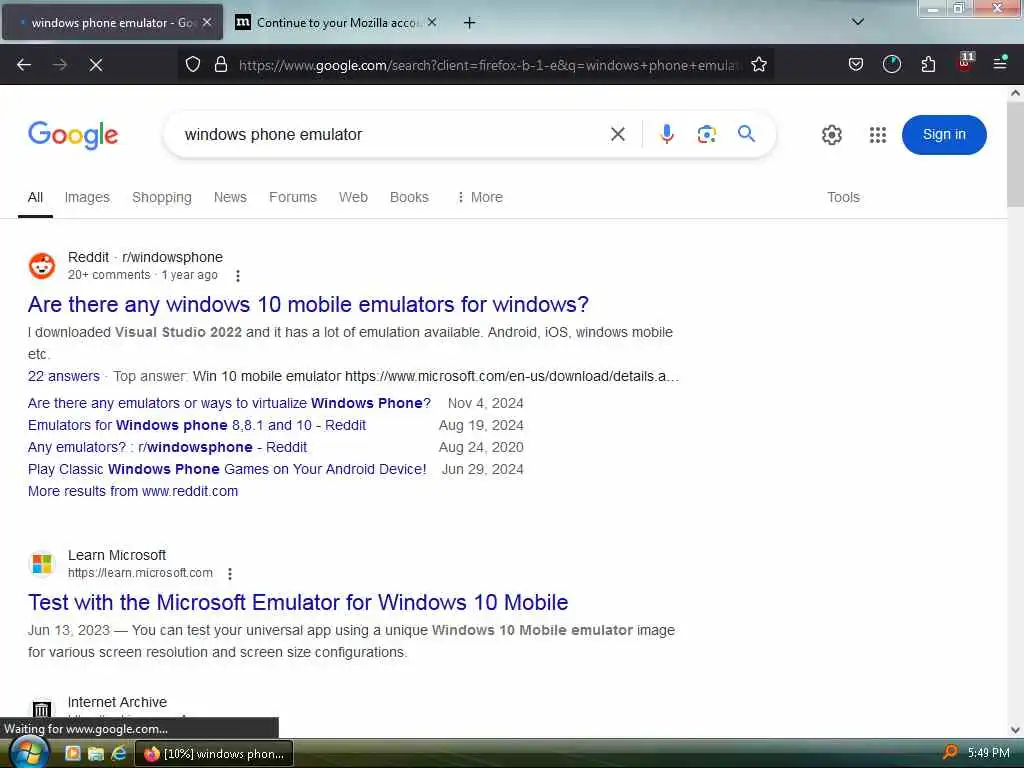Sign in to Google
The image size is (1024, 768).
[944, 135]
